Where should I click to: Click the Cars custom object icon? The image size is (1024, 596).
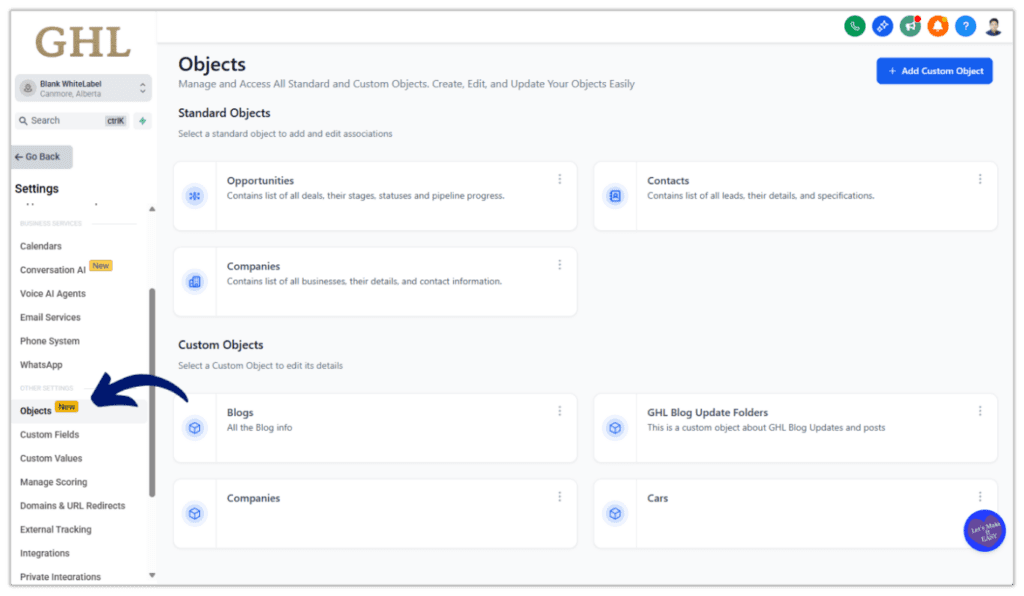[x=615, y=513]
